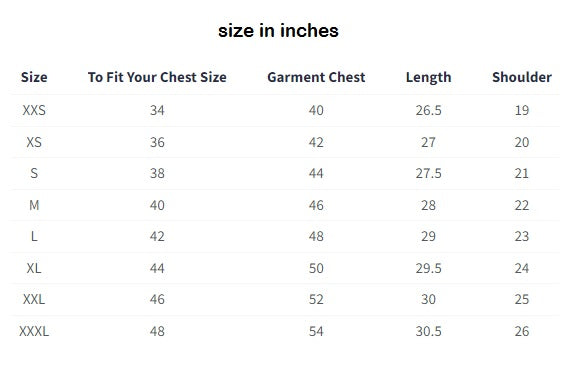Select shoulder value 19 in XXS row
This screenshot has height=385, width=576.
point(522,110)
